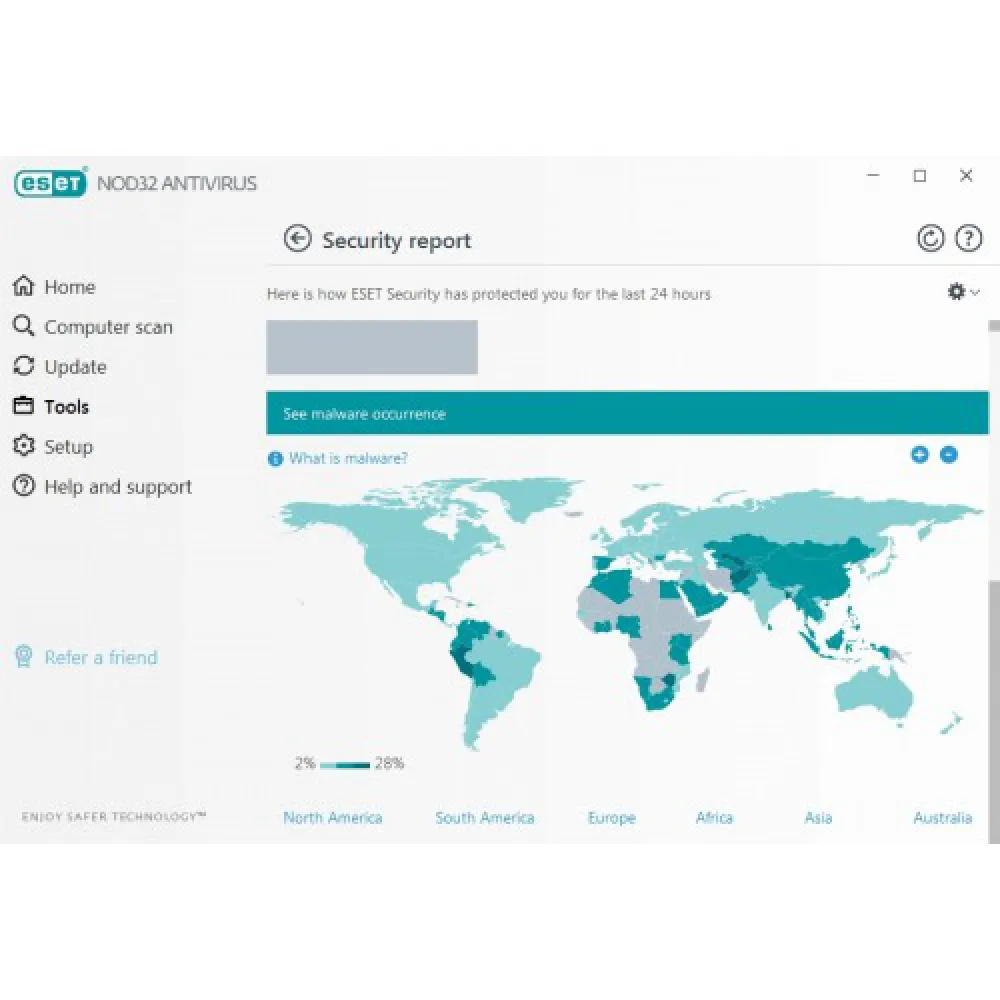Click the 2% to 28% legend bar
Image resolution: width=1000 pixels, height=1000 pixels.
click(x=345, y=765)
